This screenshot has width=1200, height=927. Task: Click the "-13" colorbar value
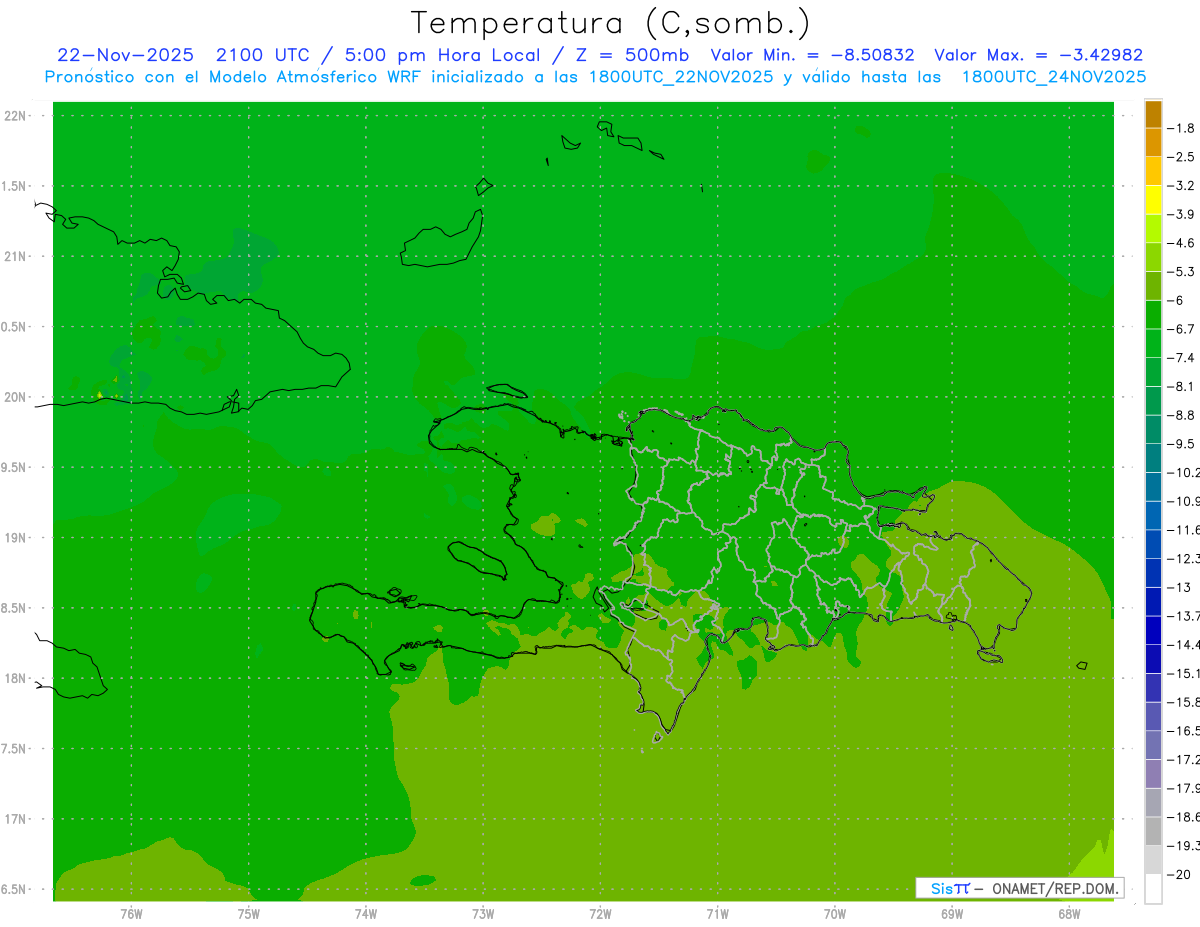click(1178, 587)
